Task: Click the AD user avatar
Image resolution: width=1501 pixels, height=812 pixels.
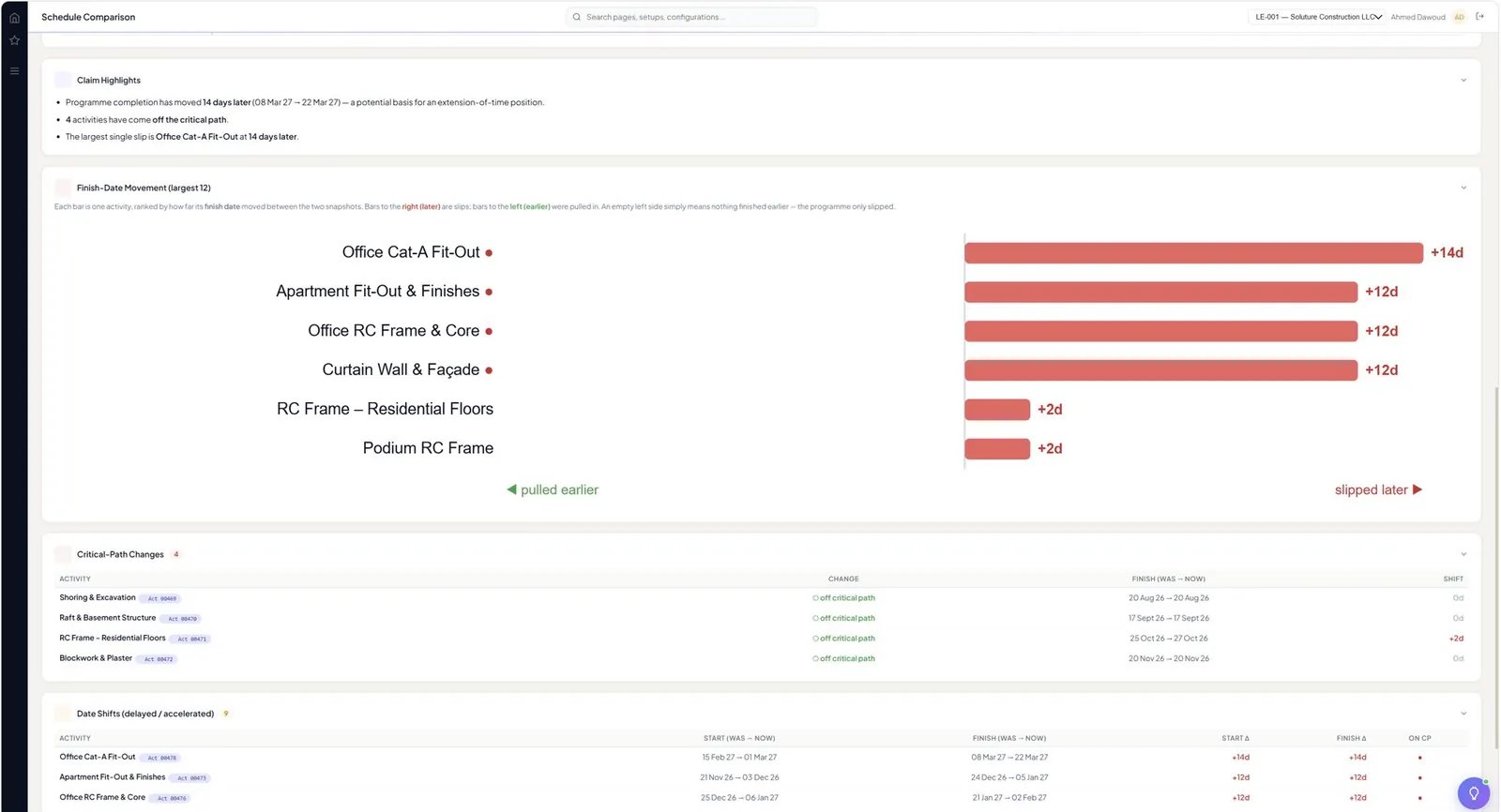Action: point(1459,17)
